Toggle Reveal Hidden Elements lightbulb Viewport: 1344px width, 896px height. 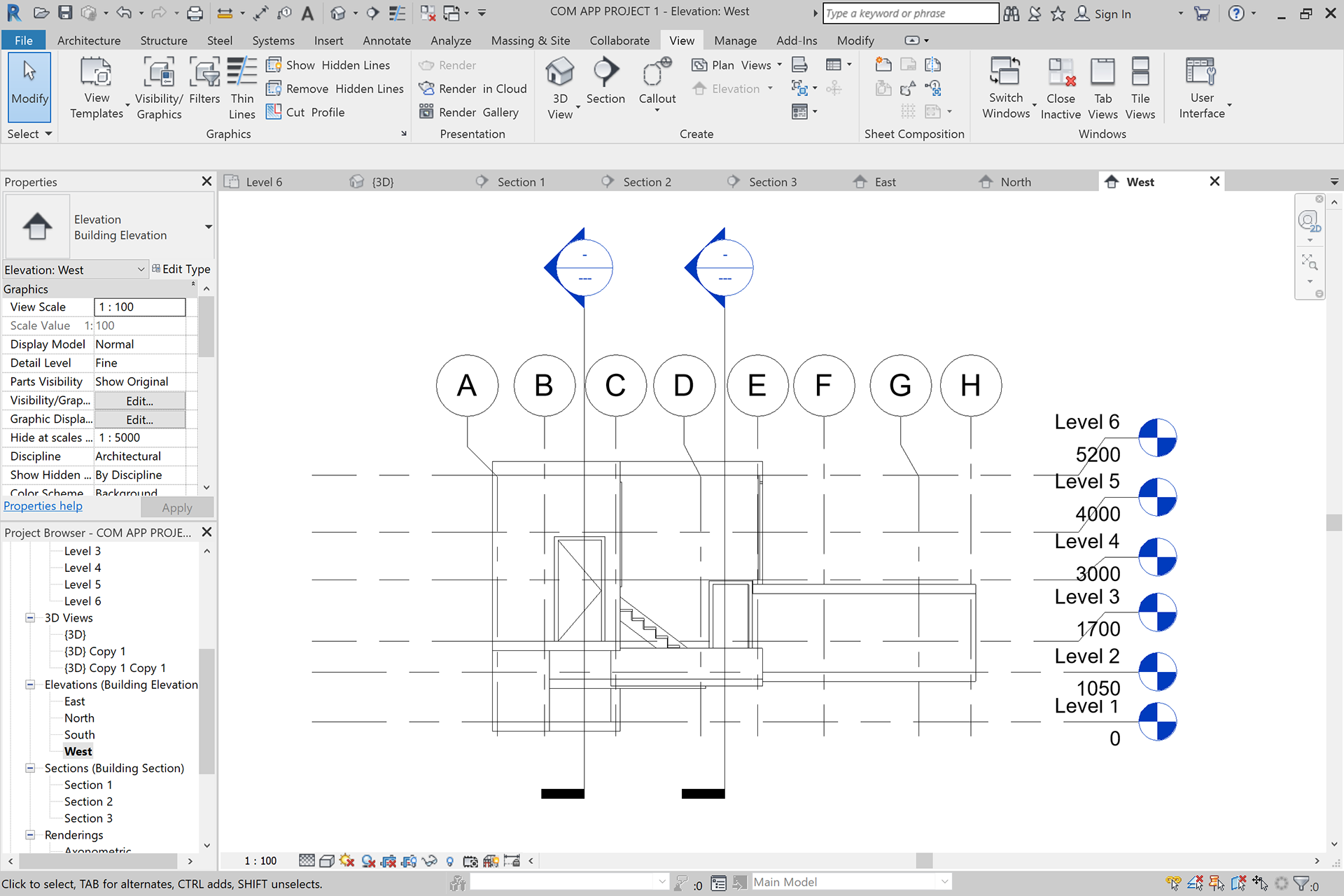(450, 861)
